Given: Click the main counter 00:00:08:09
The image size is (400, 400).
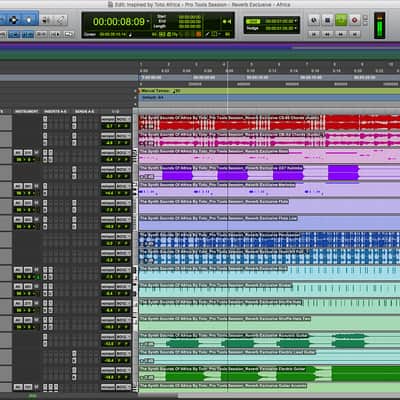Looking at the screenshot, I should pos(119,22).
